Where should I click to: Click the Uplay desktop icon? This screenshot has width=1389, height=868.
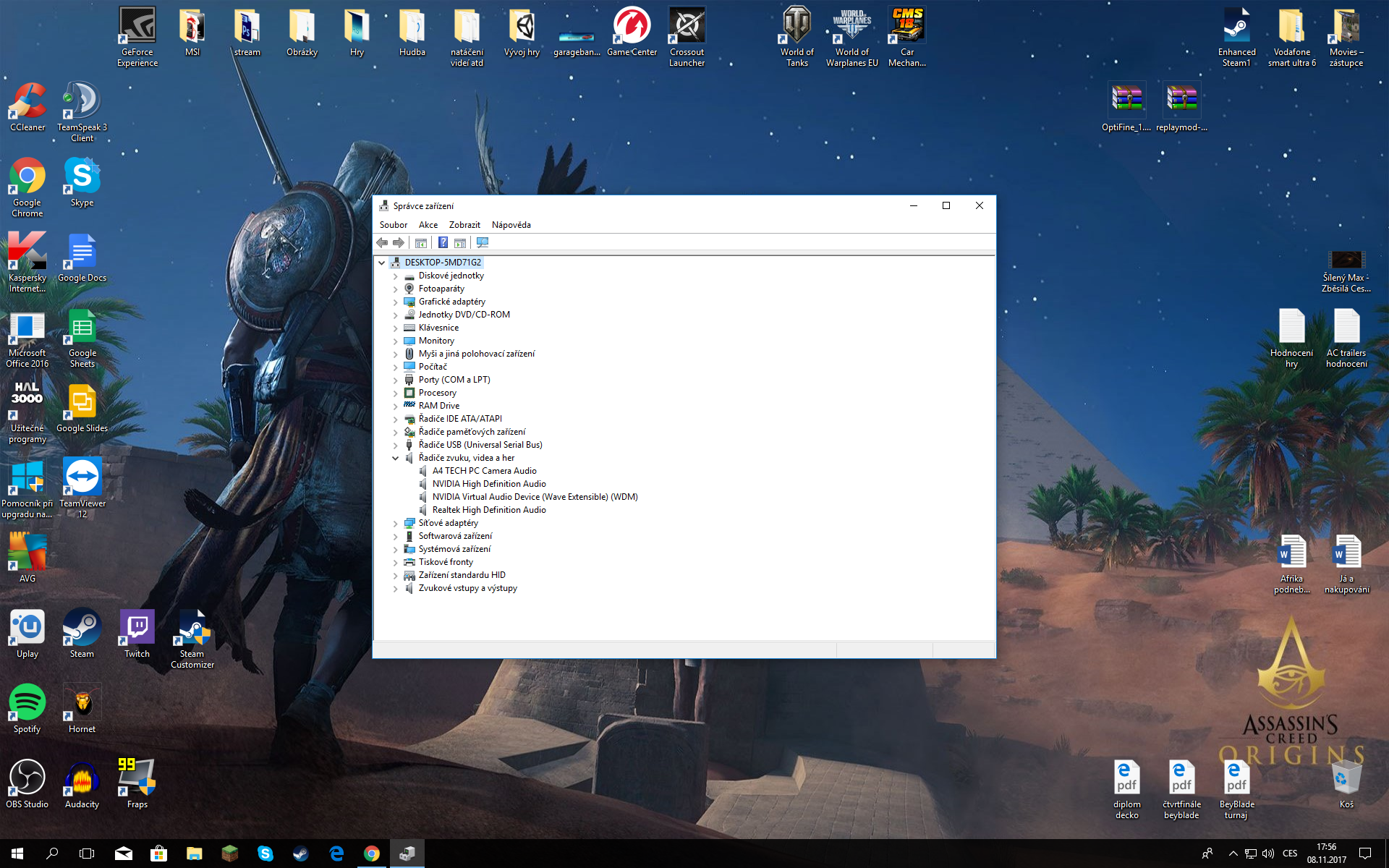[x=27, y=634]
